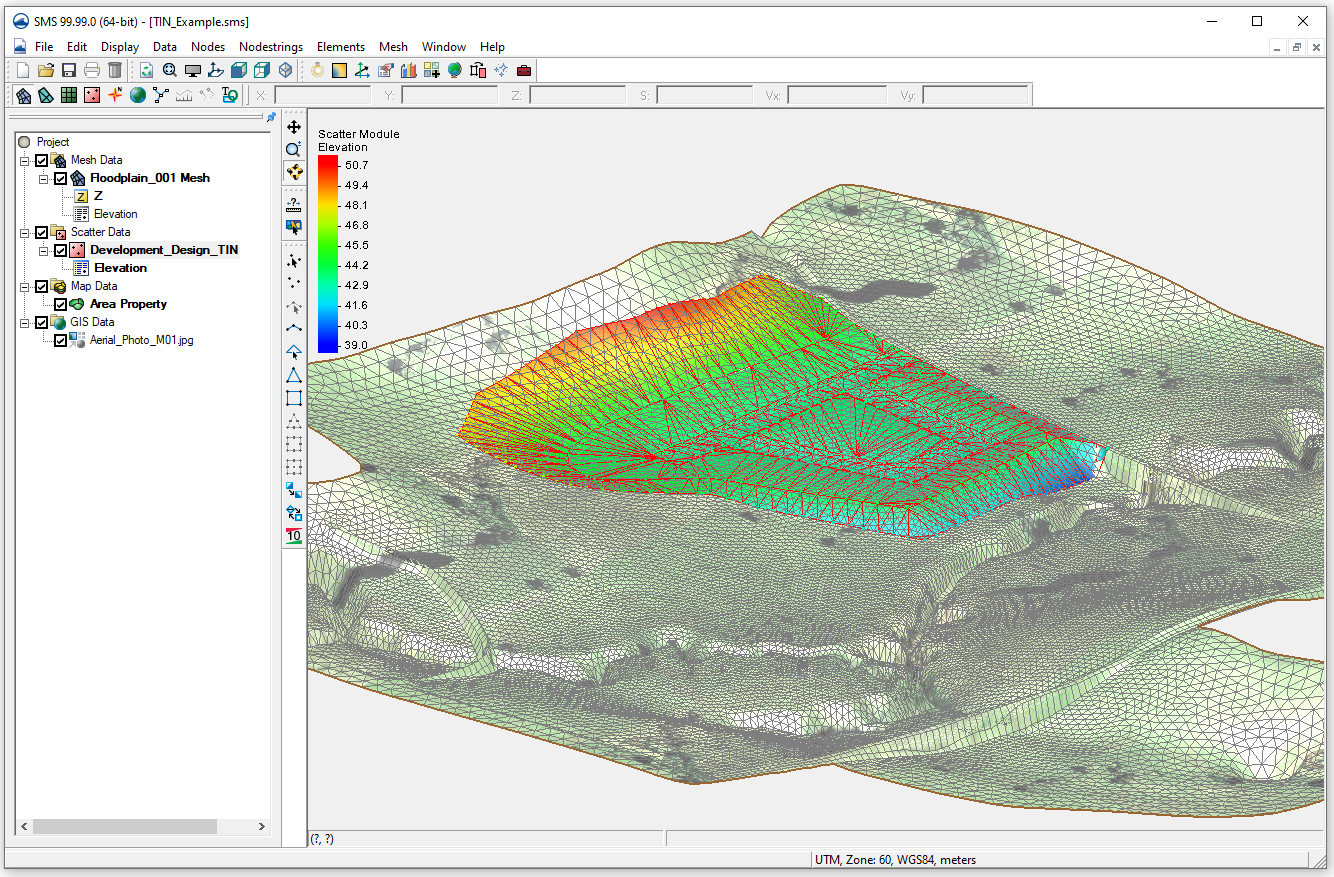Viewport: 1334px width, 877px height.
Task: Select the GIS module globe icon
Action: click(140, 94)
